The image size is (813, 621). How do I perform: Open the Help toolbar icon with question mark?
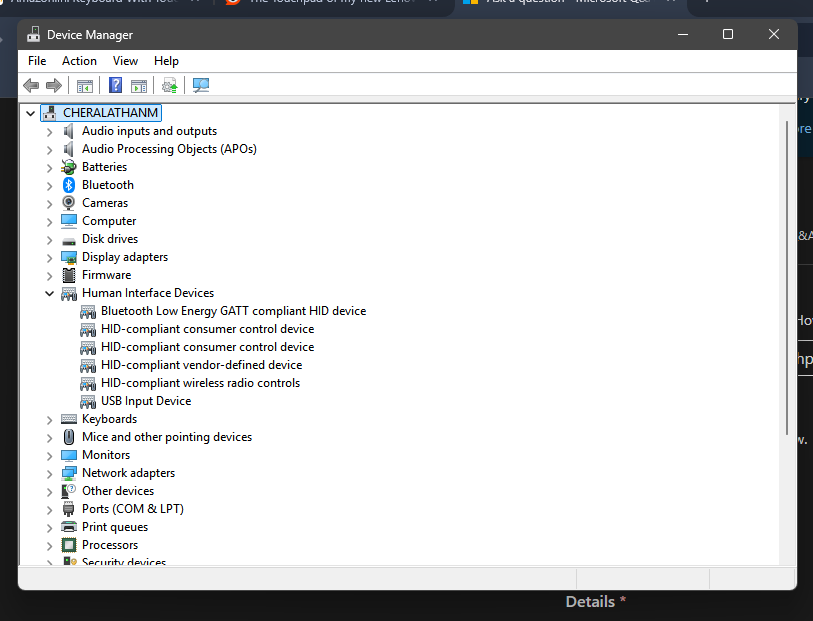[x=115, y=85]
